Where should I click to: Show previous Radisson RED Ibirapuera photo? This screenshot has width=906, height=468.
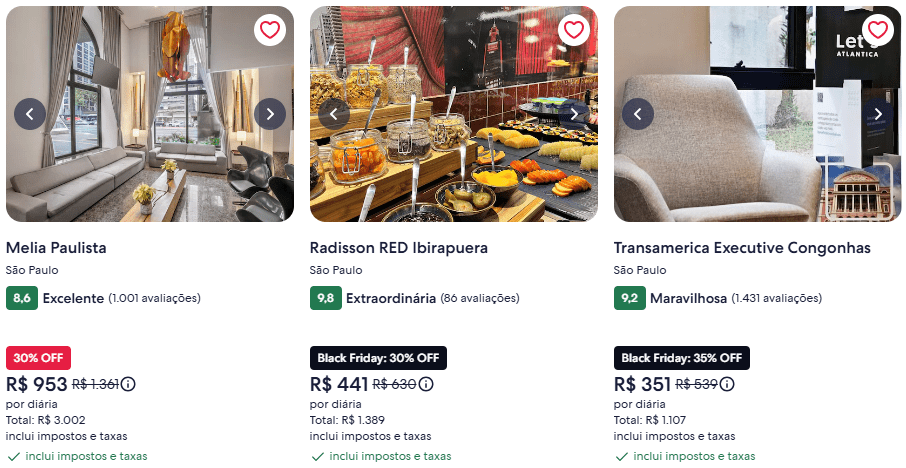click(x=334, y=114)
